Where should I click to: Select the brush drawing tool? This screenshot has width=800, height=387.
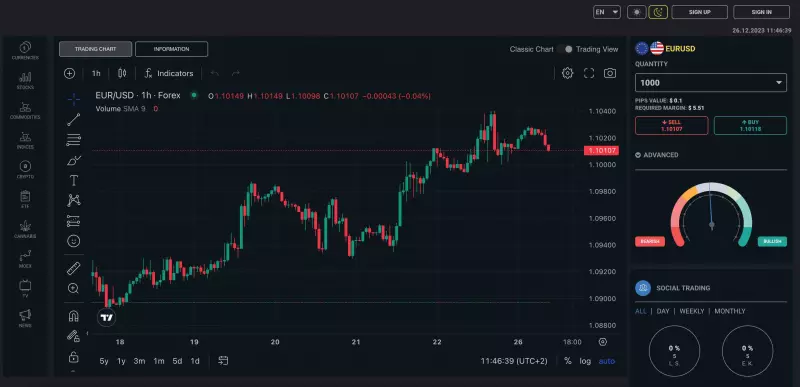pyautogui.click(x=73, y=161)
